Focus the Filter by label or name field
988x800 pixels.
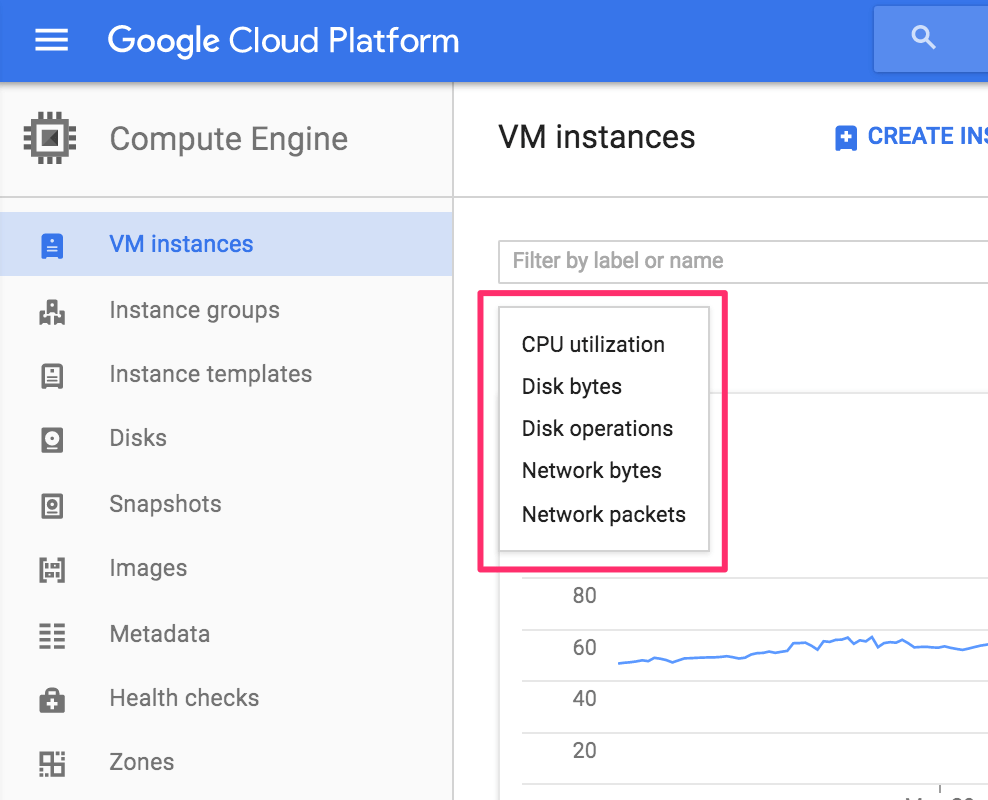[740, 262]
